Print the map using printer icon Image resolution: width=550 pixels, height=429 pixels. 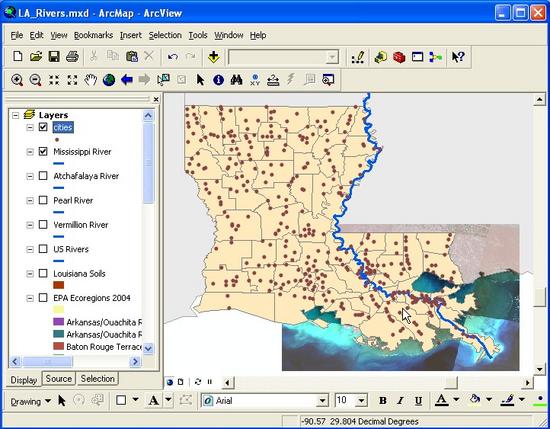coord(72,56)
